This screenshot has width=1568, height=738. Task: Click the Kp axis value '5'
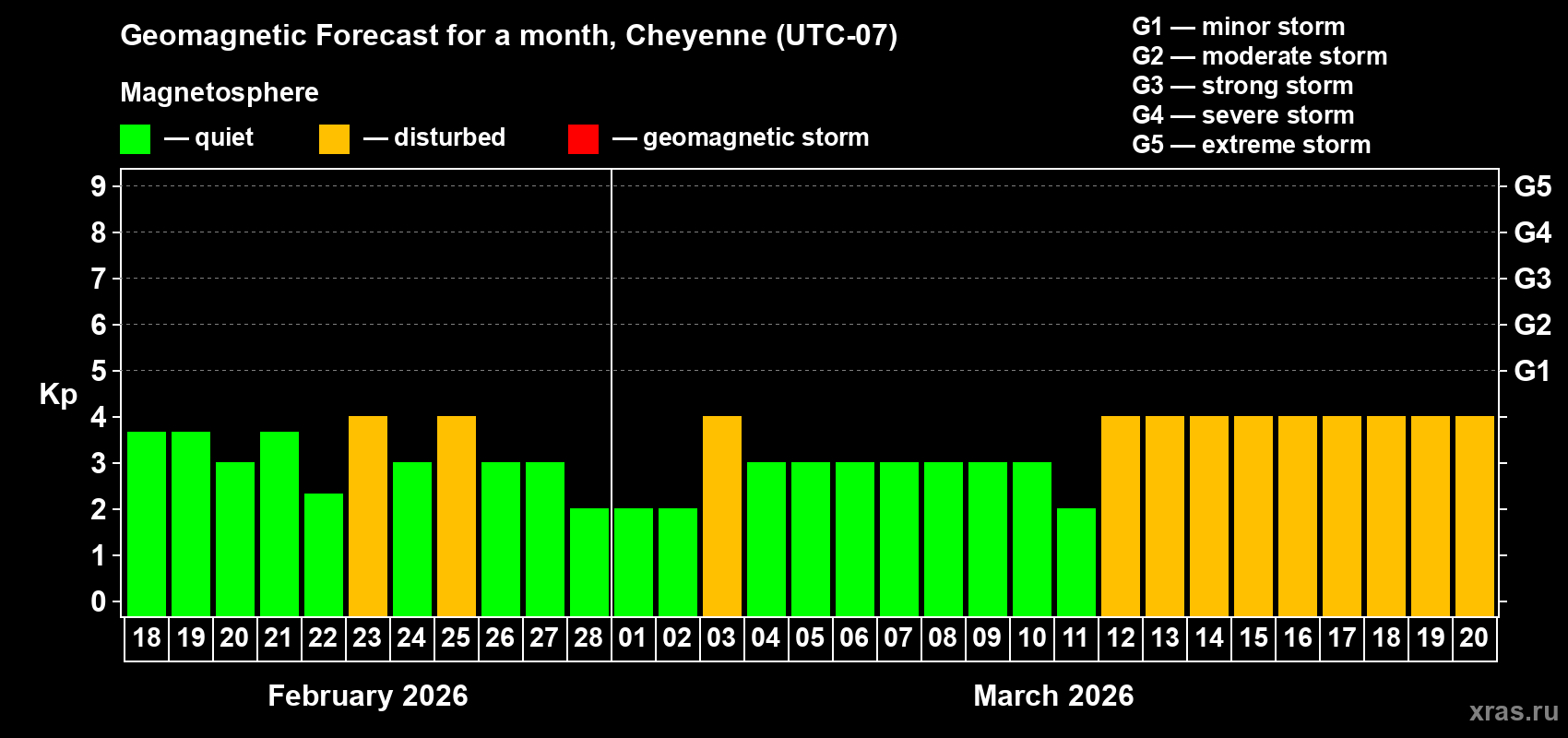pos(99,371)
